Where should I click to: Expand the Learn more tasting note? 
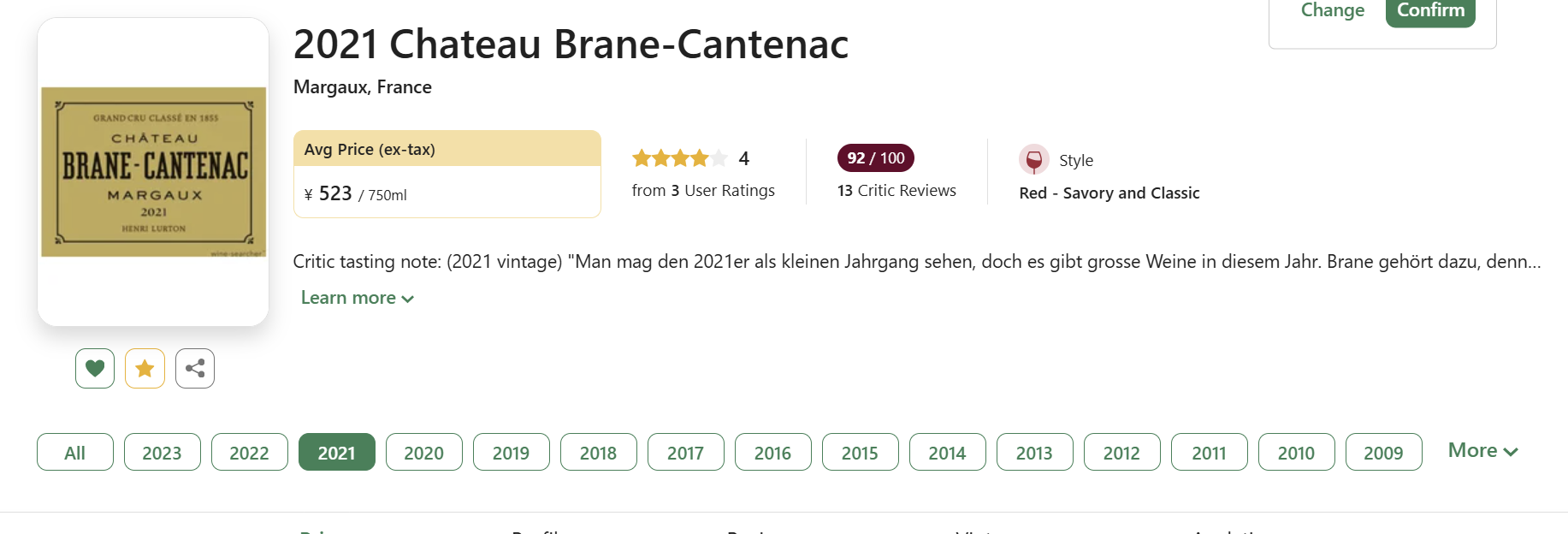pos(357,298)
